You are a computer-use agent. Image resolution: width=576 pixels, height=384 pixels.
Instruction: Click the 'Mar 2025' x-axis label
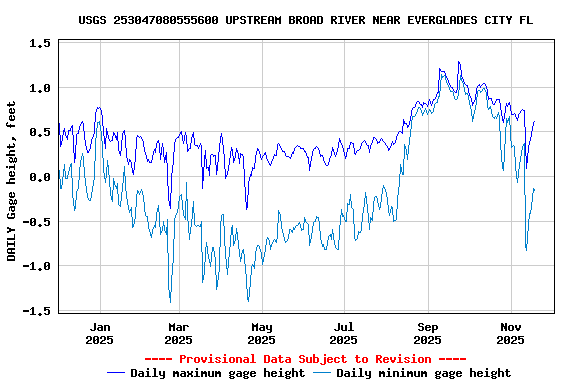[x=179, y=334]
